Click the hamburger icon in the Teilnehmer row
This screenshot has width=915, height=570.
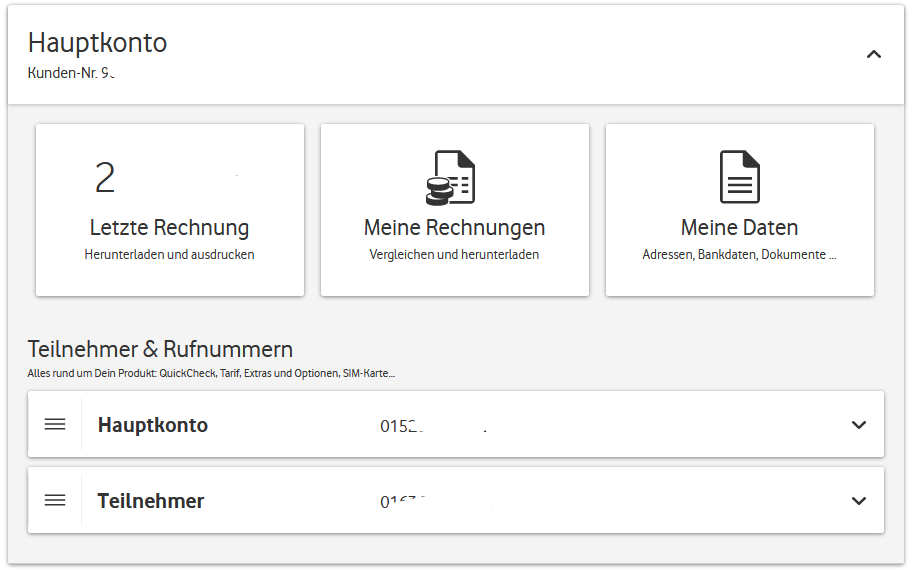55,500
